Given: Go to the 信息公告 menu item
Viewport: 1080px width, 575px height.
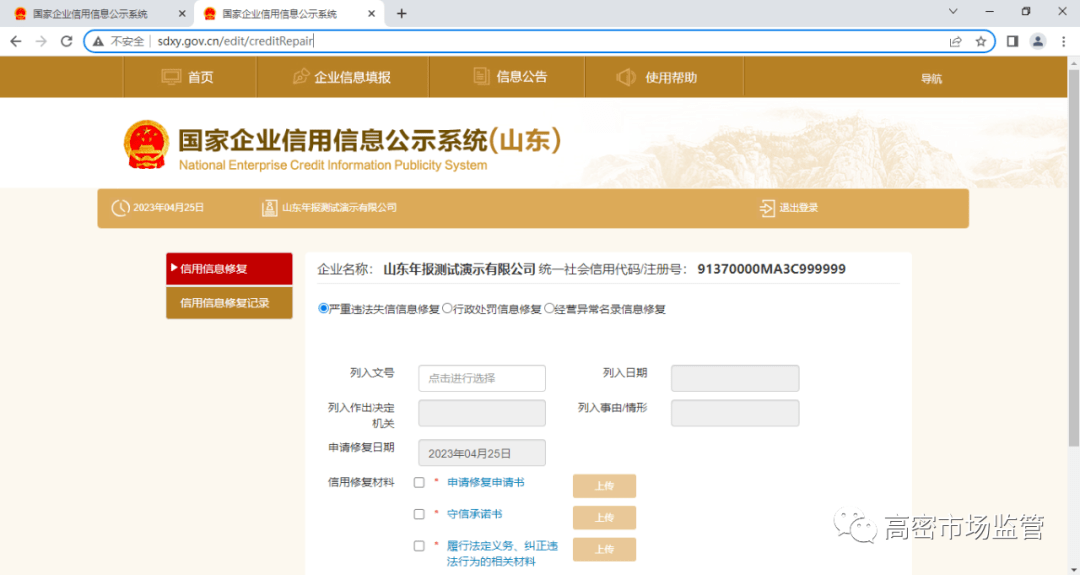Looking at the screenshot, I should [x=510, y=77].
